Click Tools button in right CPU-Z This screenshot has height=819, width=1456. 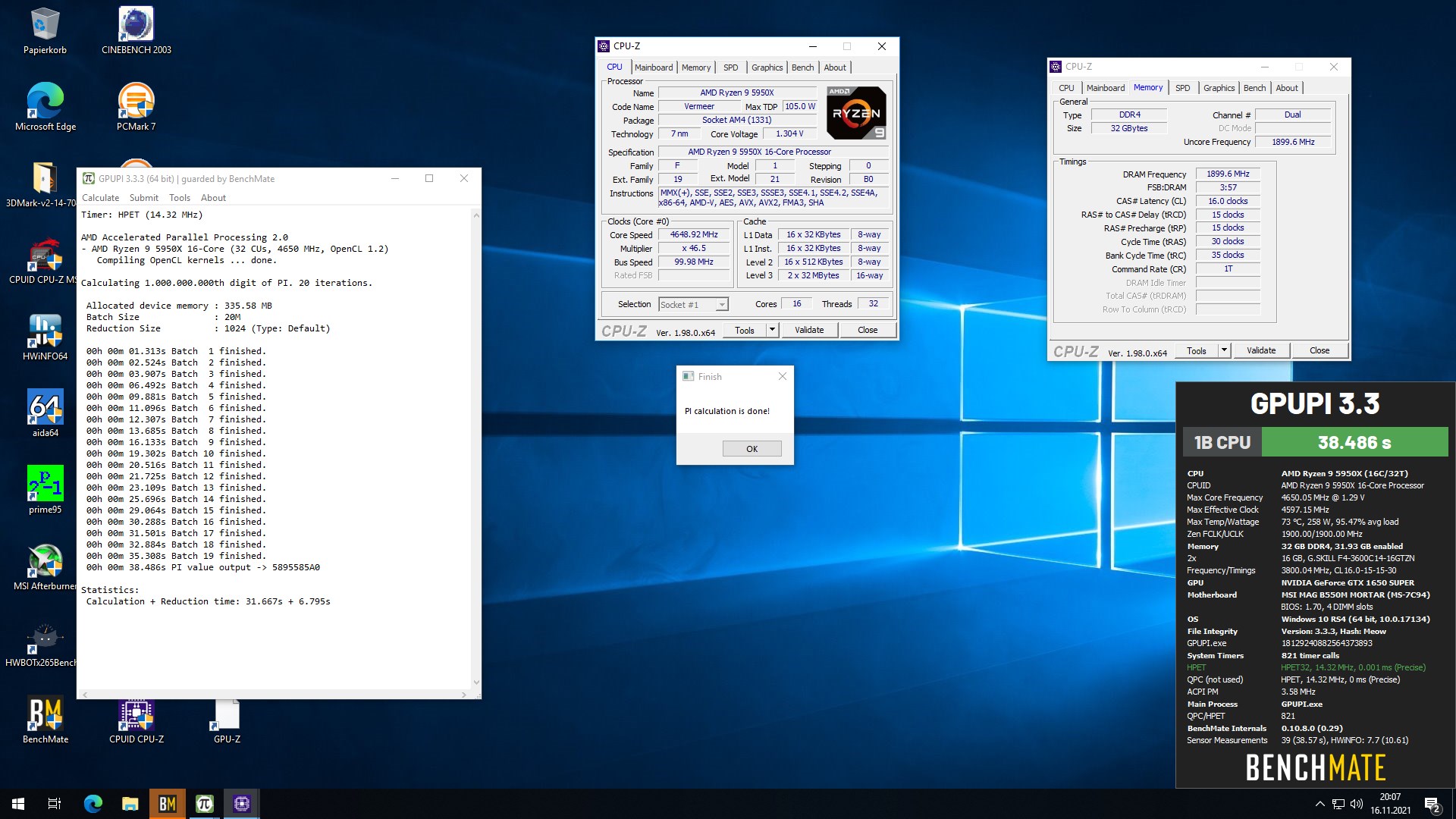[1197, 350]
